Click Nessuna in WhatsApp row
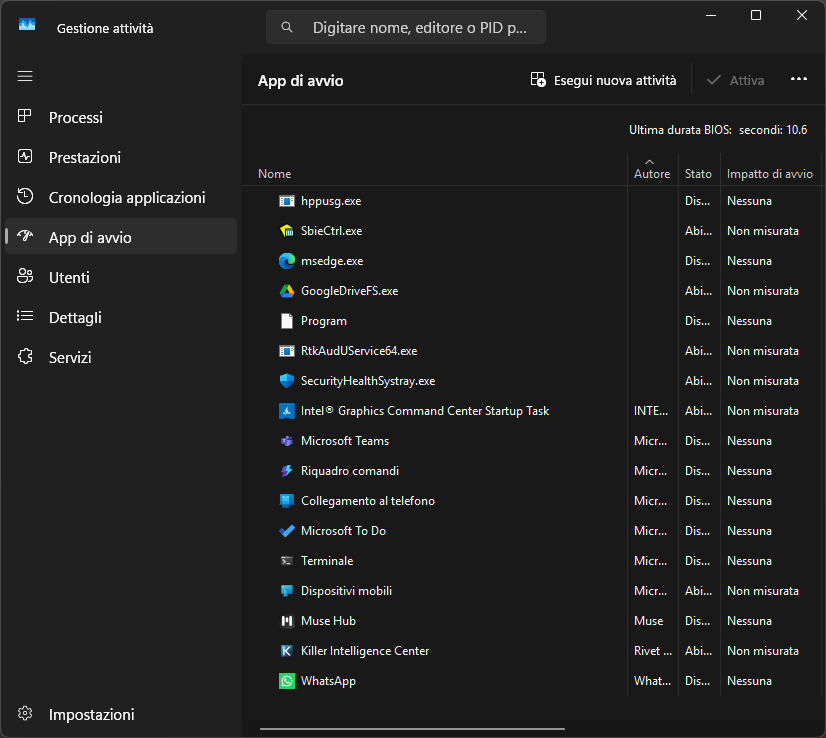The image size is (826, 738). point(749,681)
